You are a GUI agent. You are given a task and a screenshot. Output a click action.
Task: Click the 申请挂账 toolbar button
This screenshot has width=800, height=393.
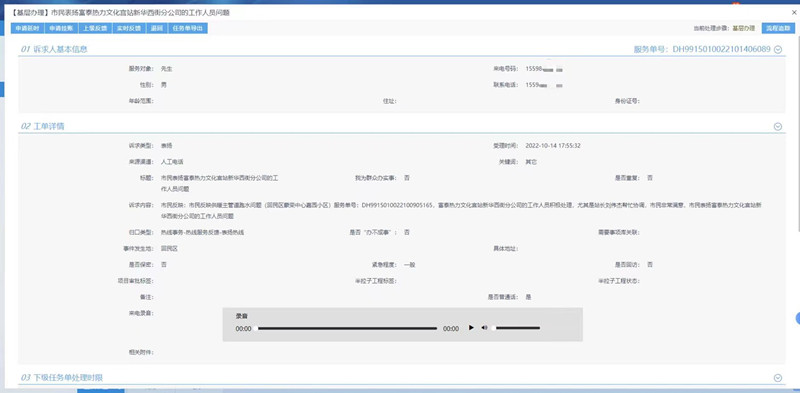(61, 29)
